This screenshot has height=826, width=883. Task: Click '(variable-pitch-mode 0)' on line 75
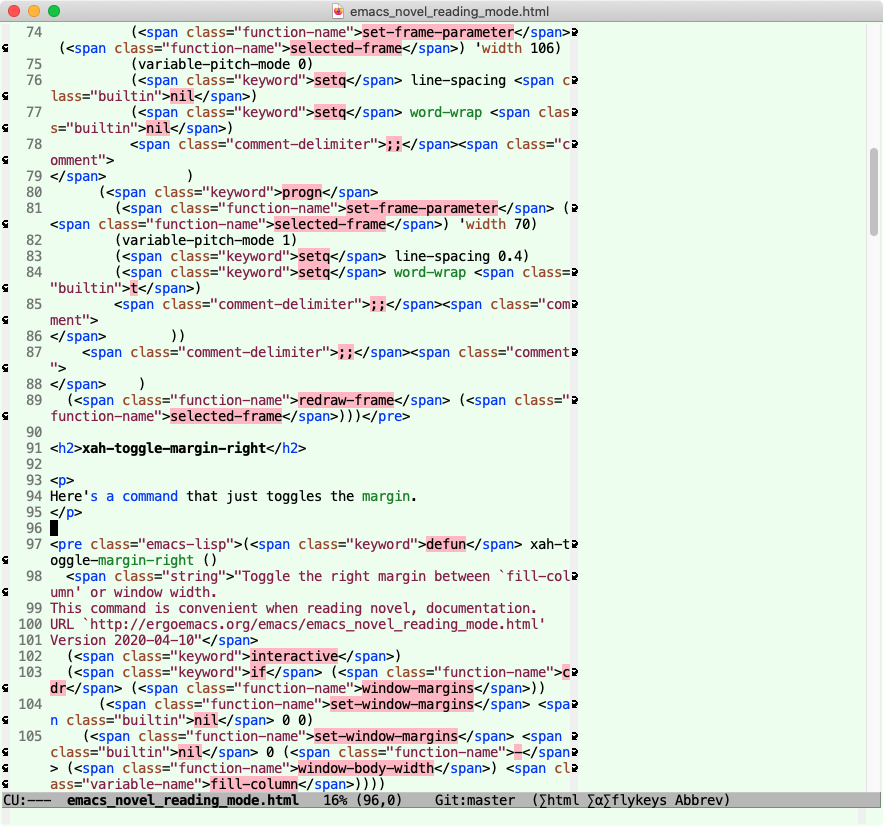pos(222,64)
